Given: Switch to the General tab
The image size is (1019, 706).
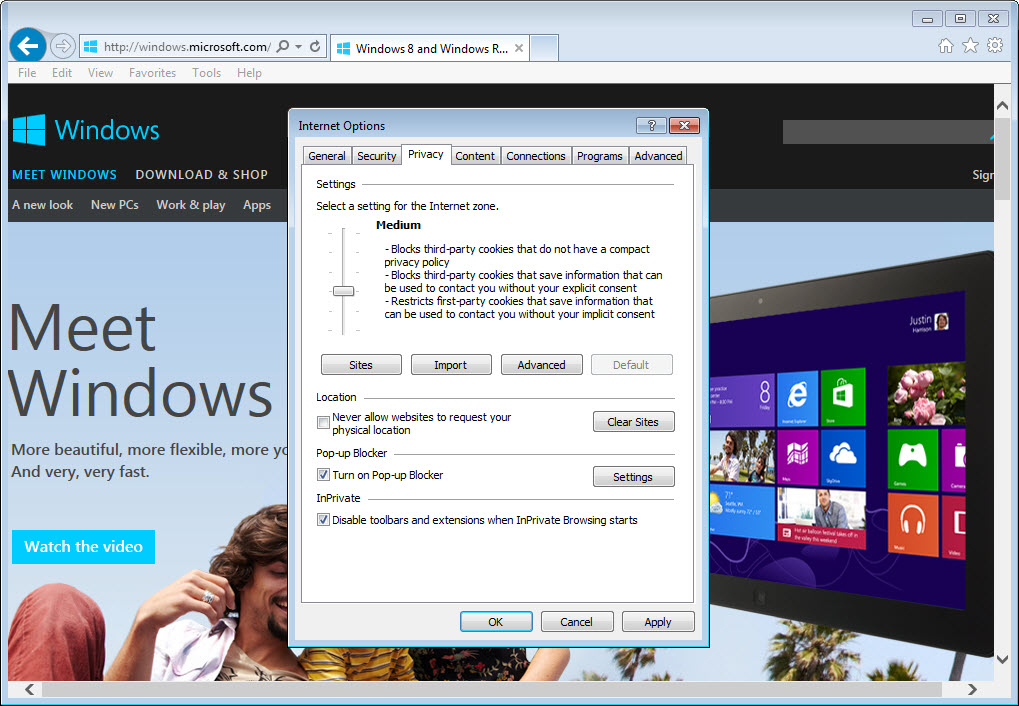Looking at the screenshot, I should tap(327, 156).
